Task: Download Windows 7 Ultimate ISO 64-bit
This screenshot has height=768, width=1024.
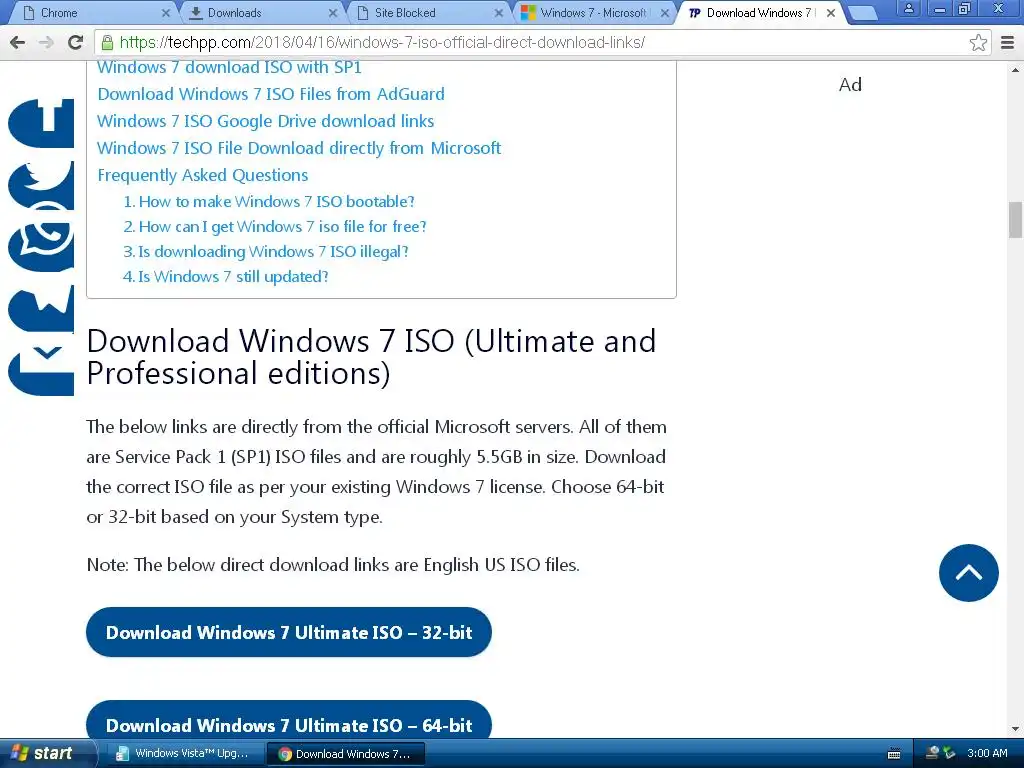Action: pos(289,720)
